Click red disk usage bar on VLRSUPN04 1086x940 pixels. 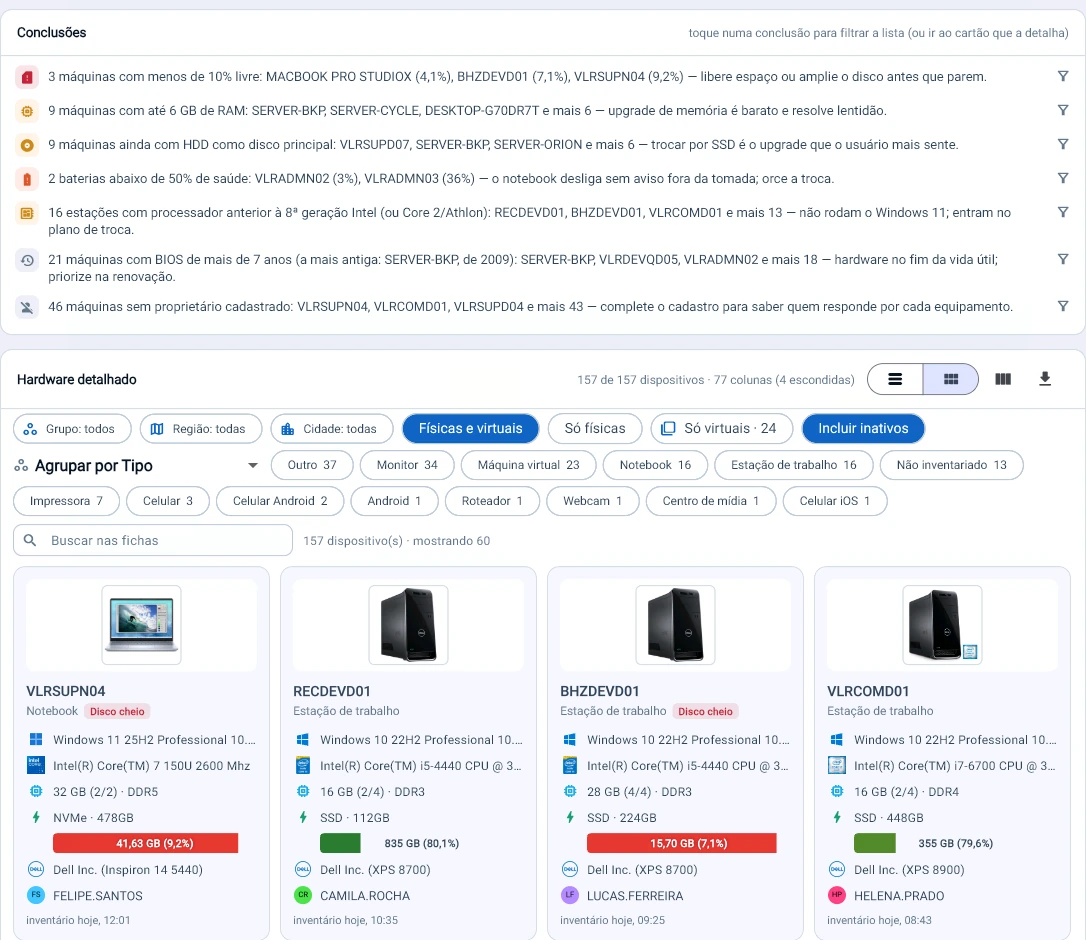coord(145,843)
